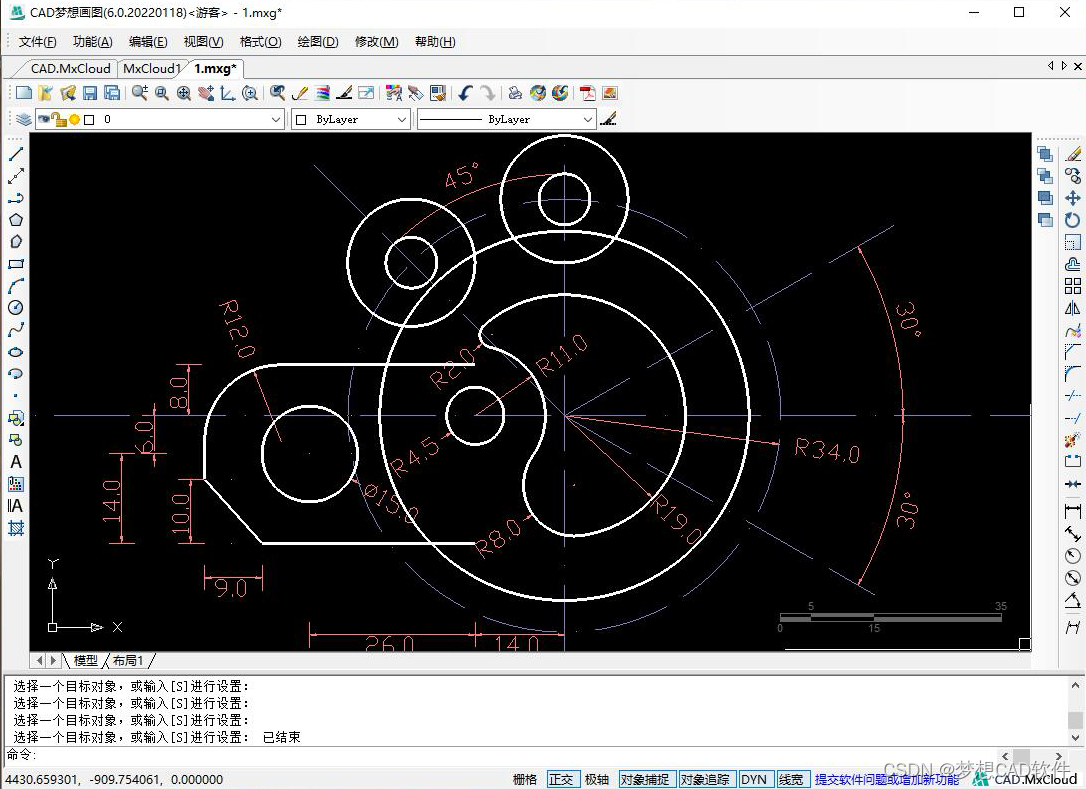Click 提交软件问题或增加新功能 link

pyautogui.click(x=887, y=779)
